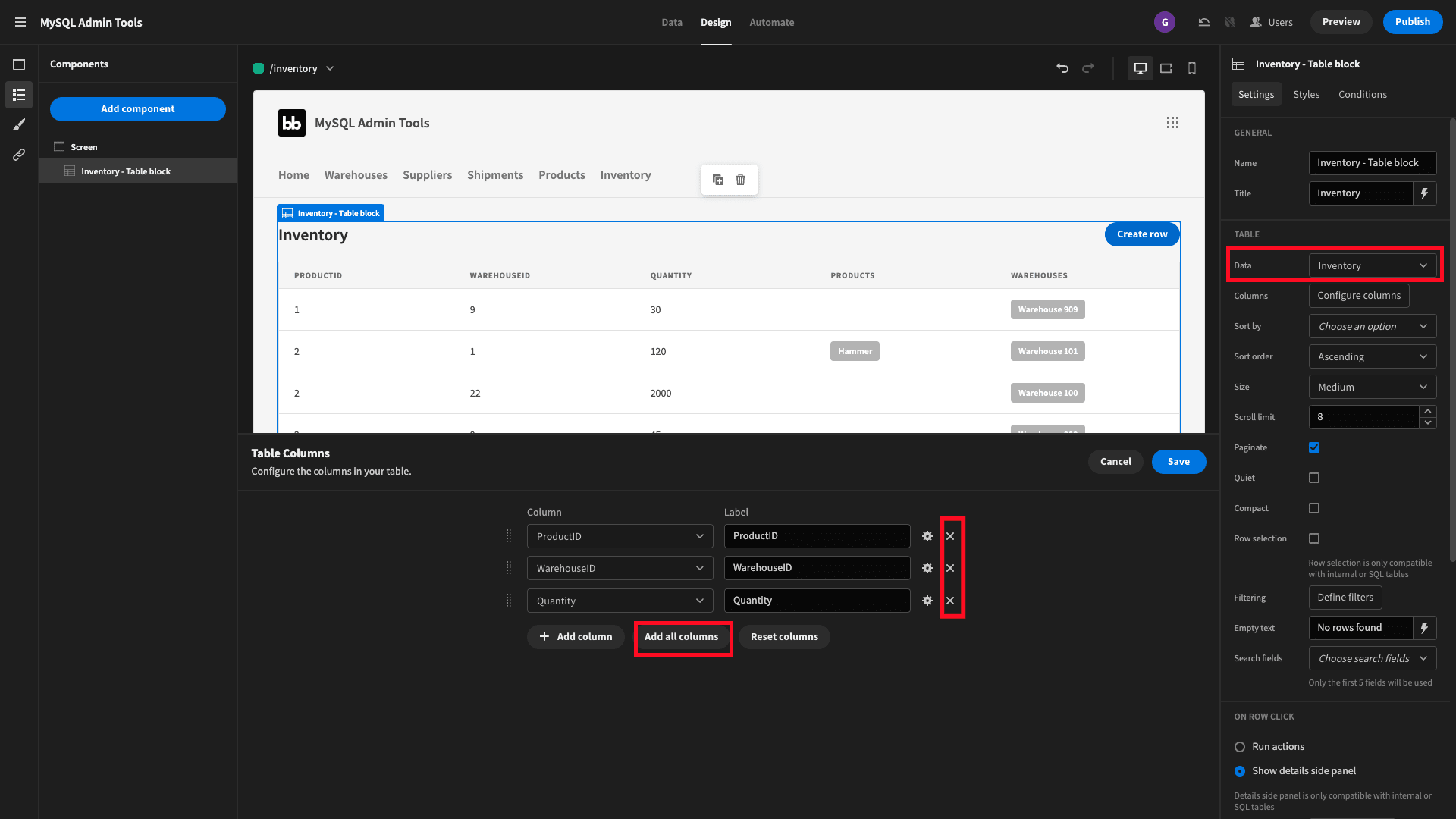Open the Choose search fields dropdown
Image resolution: width=1456 pixels, height=819 pixels.
coord(1373,658)
